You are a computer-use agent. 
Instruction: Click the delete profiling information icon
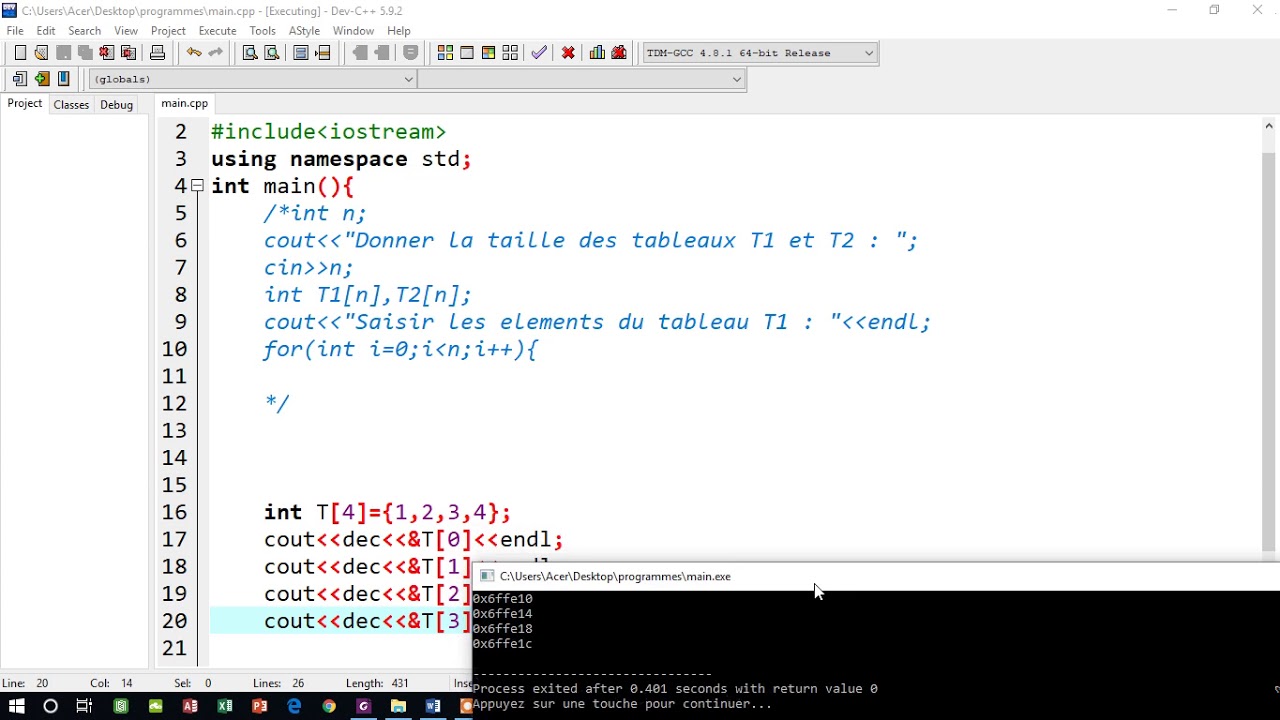(x=619, y=53)
